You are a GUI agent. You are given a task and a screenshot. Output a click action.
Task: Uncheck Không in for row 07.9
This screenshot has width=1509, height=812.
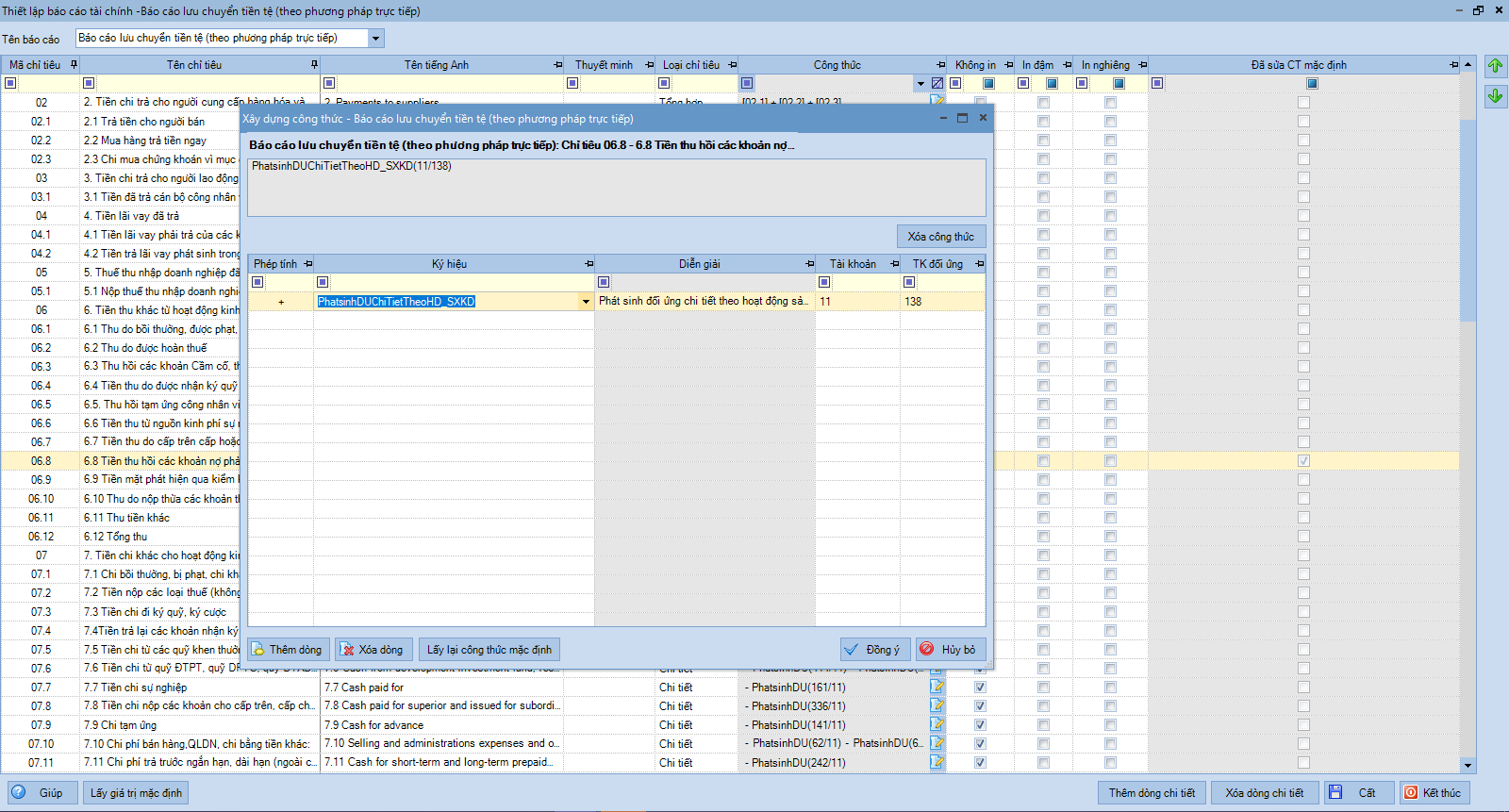[980, 725]
